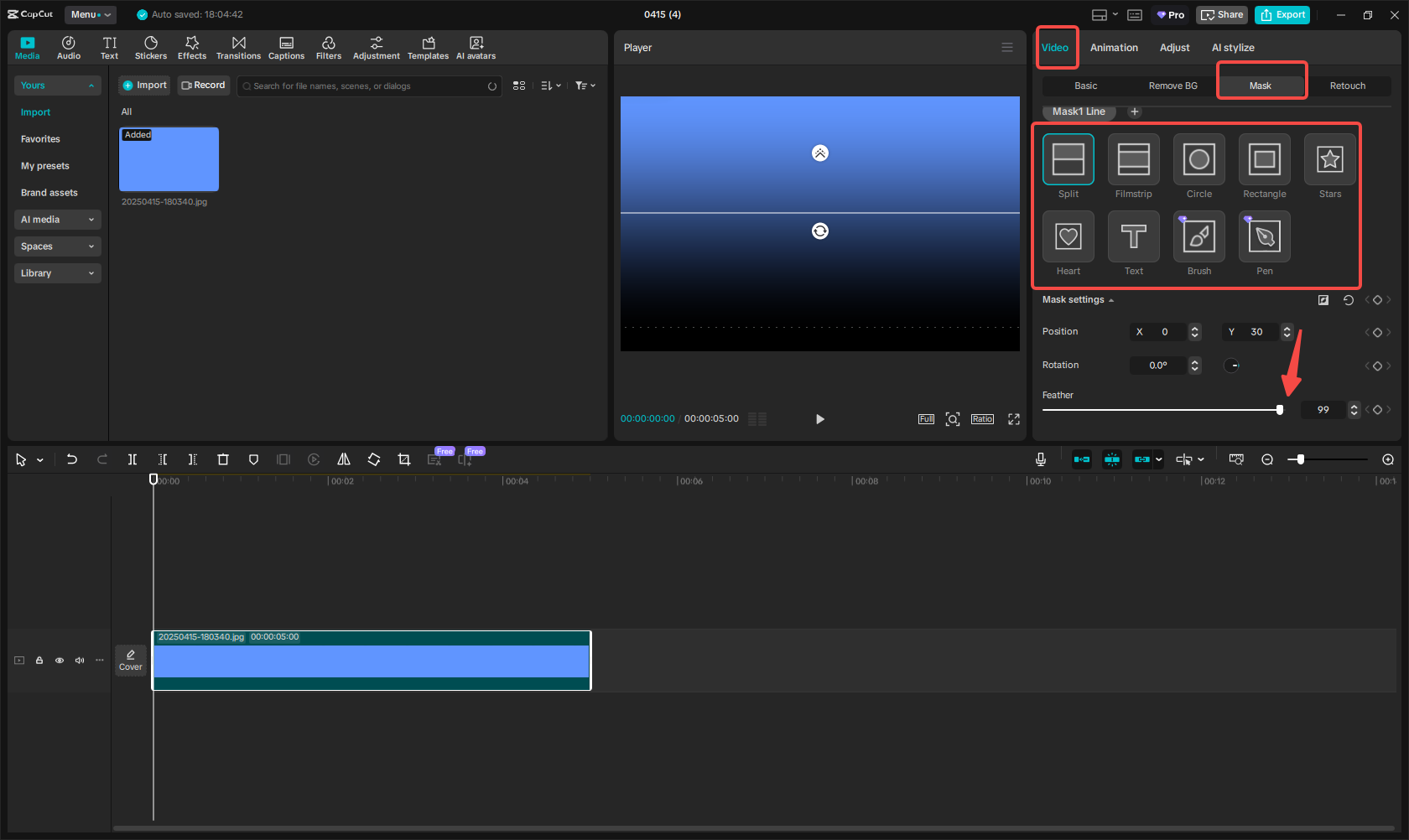Select the 20250415-180340.jpg media thumbnail
Viewport: 1409px width, 840px height.
(x=169, y=159)
